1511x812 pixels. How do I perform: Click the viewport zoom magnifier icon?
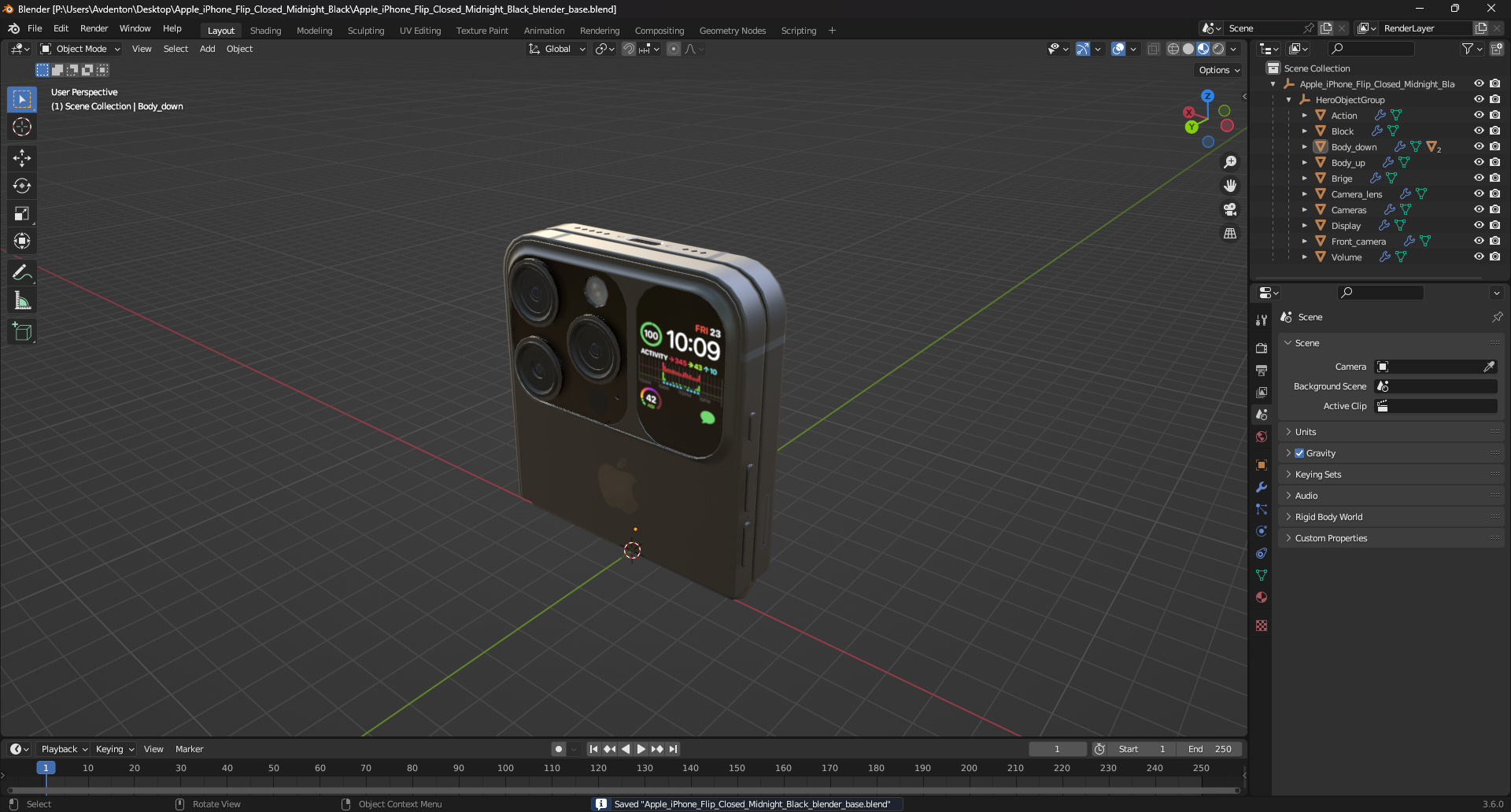pos(1230,162)
